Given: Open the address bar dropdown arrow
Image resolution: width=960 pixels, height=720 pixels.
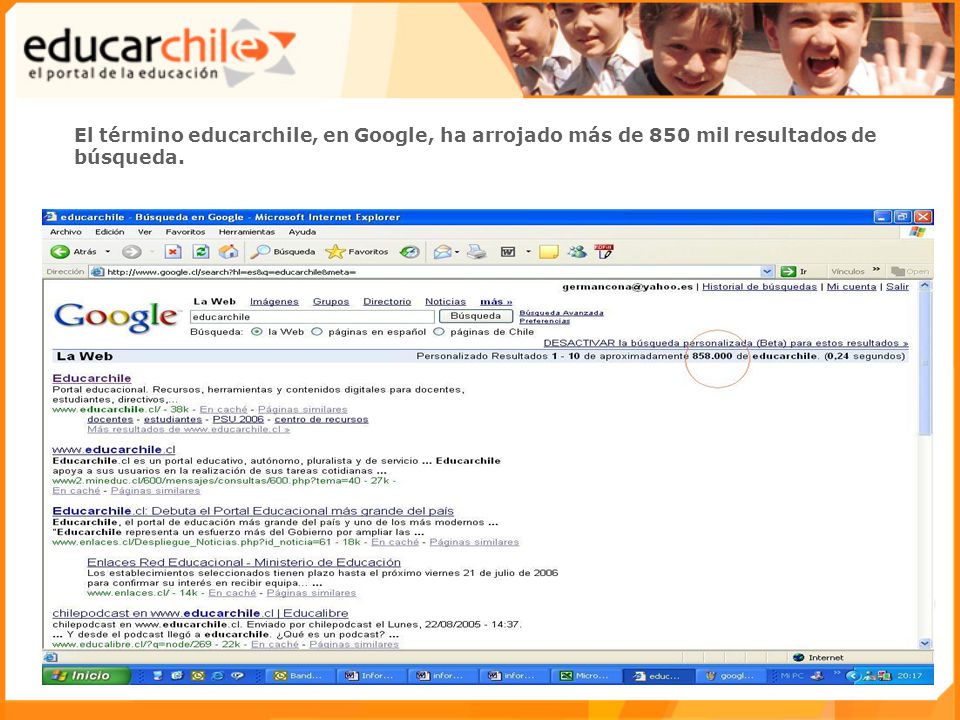Looking at the screenshot, I should 767,271.
